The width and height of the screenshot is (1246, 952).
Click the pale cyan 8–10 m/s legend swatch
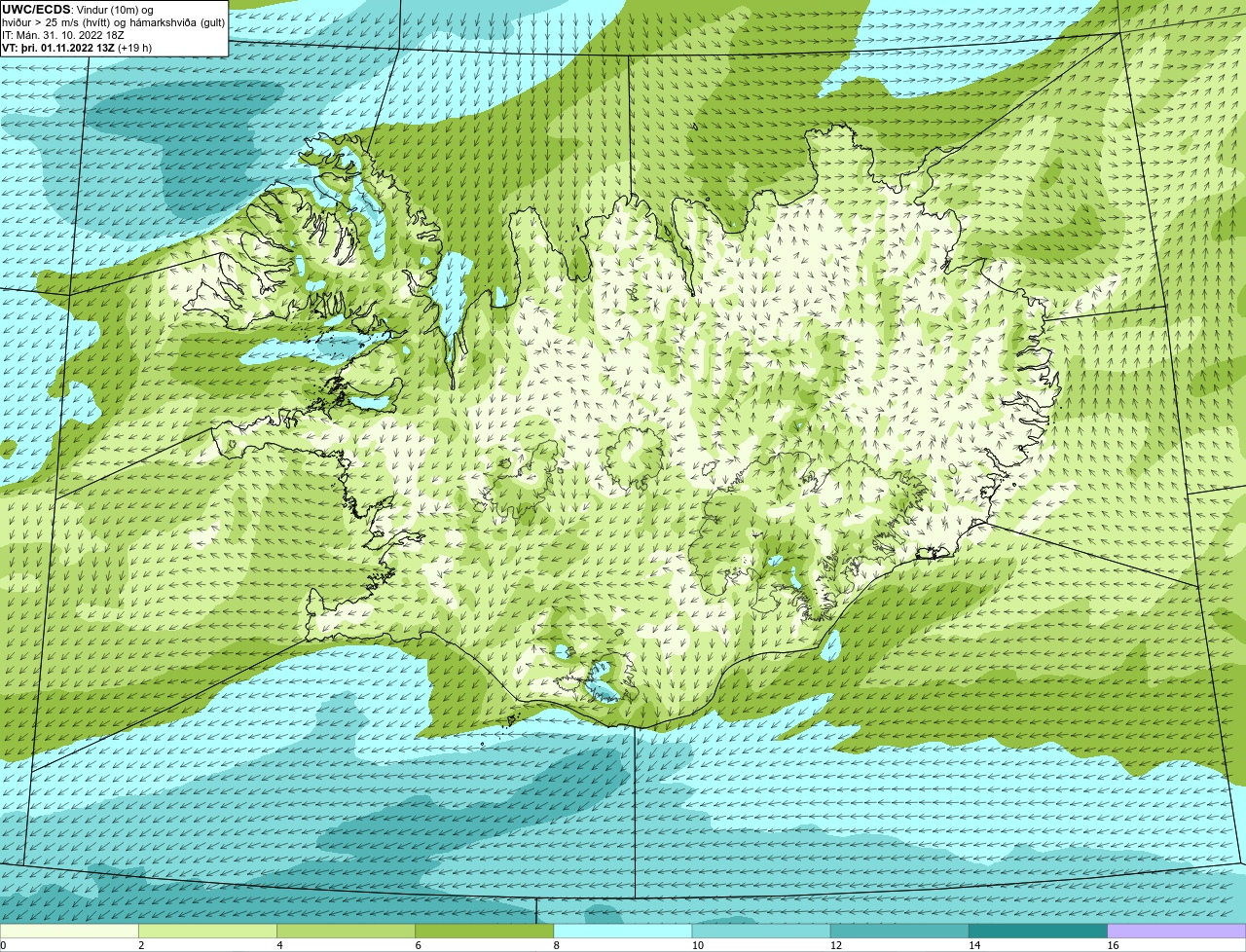coord(623,932)
